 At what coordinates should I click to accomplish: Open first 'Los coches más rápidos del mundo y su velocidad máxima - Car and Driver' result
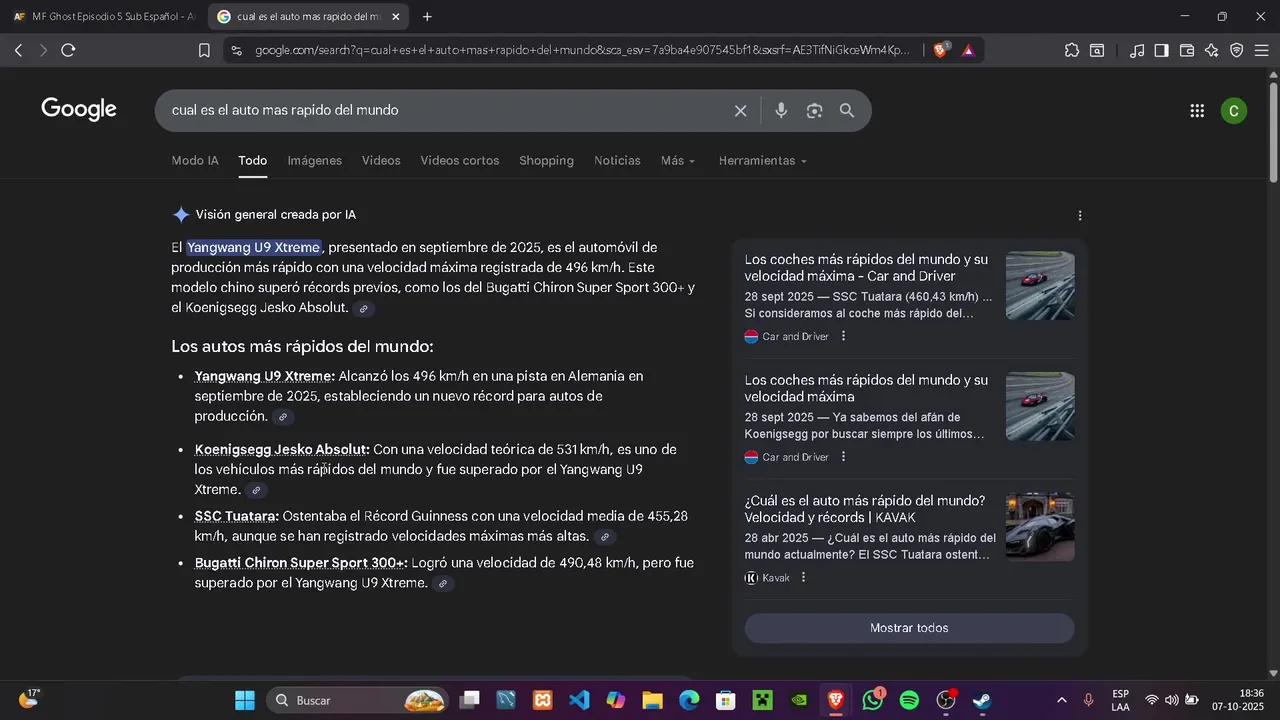tap(866, 268)
